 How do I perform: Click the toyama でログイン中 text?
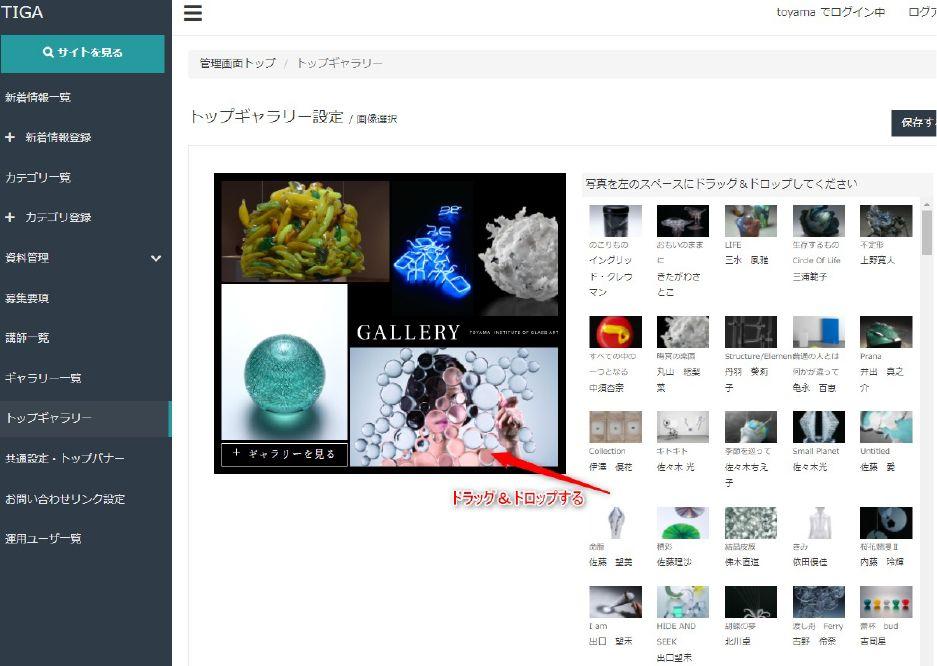point(831,12)
